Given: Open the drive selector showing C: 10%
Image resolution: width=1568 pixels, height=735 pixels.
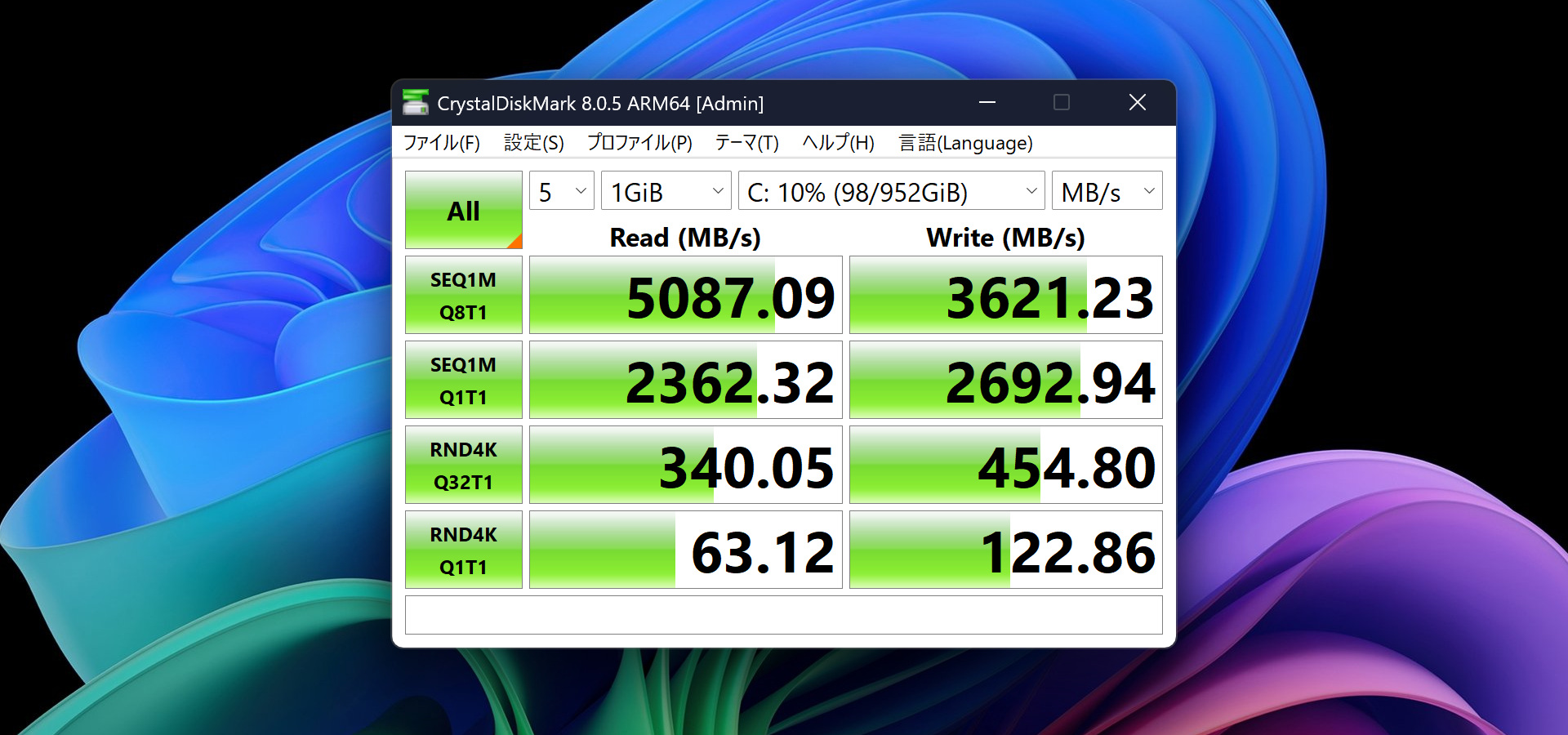Looking at the screenshot, I should [x=892, y=191].
